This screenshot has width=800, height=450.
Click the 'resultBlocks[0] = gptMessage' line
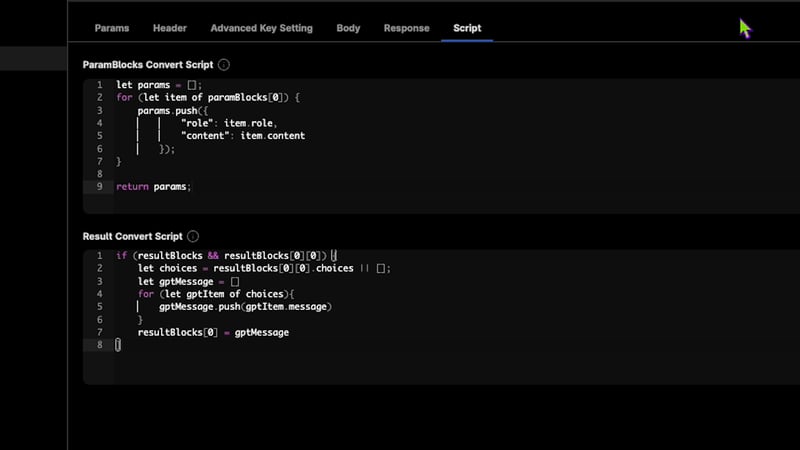(x=213, y=332)
